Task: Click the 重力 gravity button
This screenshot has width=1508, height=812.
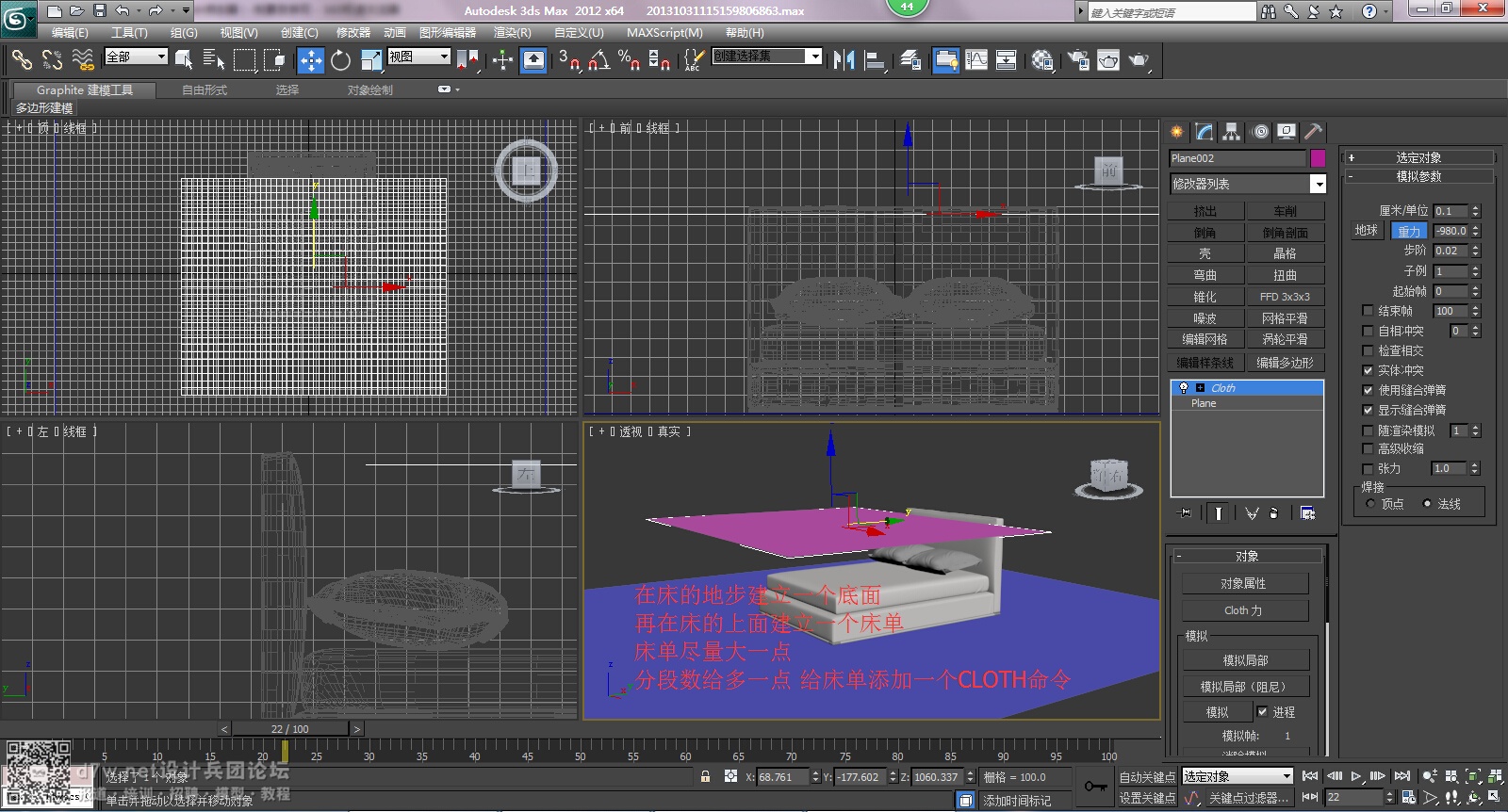Action: tap(1409, 231)
